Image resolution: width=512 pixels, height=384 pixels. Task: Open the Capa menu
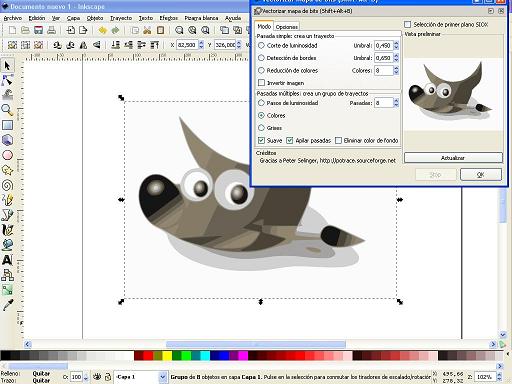click(x=73, y=18)
